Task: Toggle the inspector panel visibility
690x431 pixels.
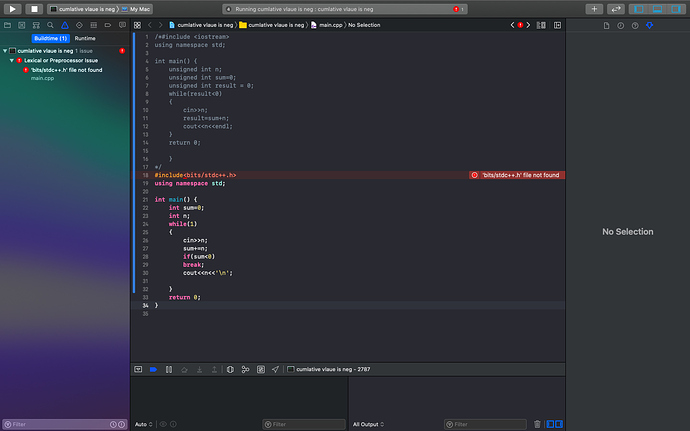Action: (x=676, y=9)
